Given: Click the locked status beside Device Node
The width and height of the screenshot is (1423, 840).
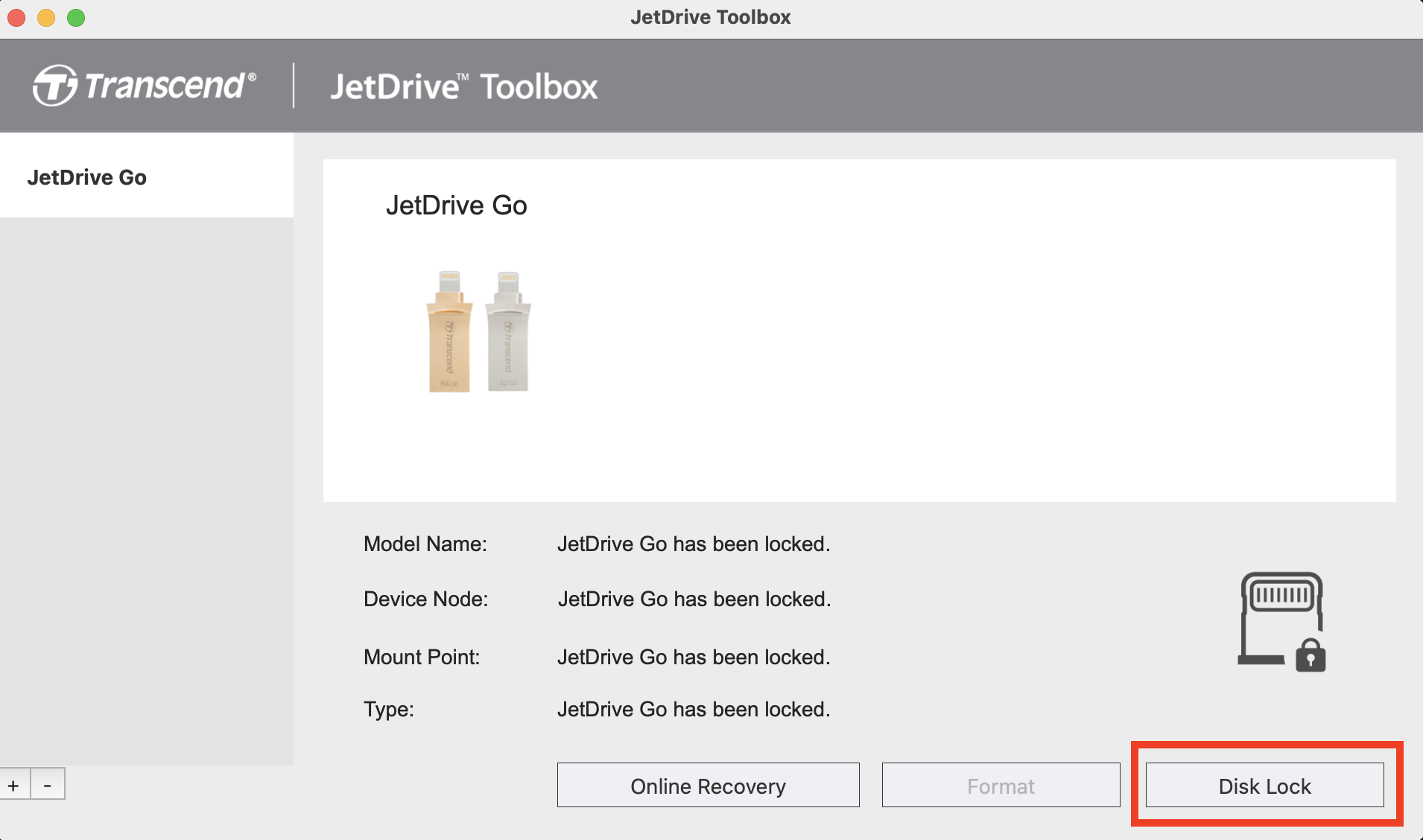Looking at the screenshot, I should tap(694, 599).
